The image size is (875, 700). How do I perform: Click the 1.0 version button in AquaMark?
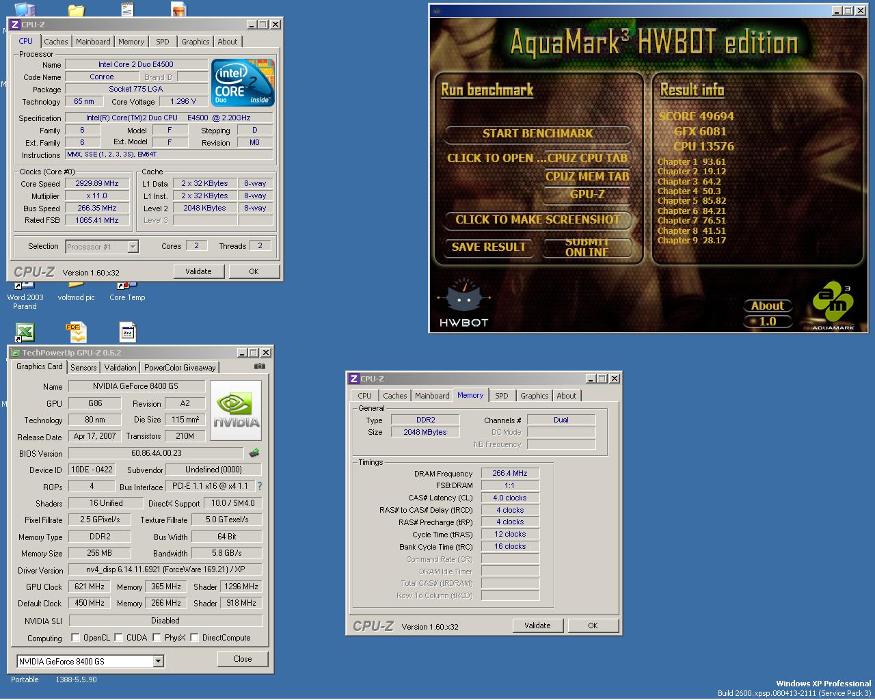coord(767,321)
